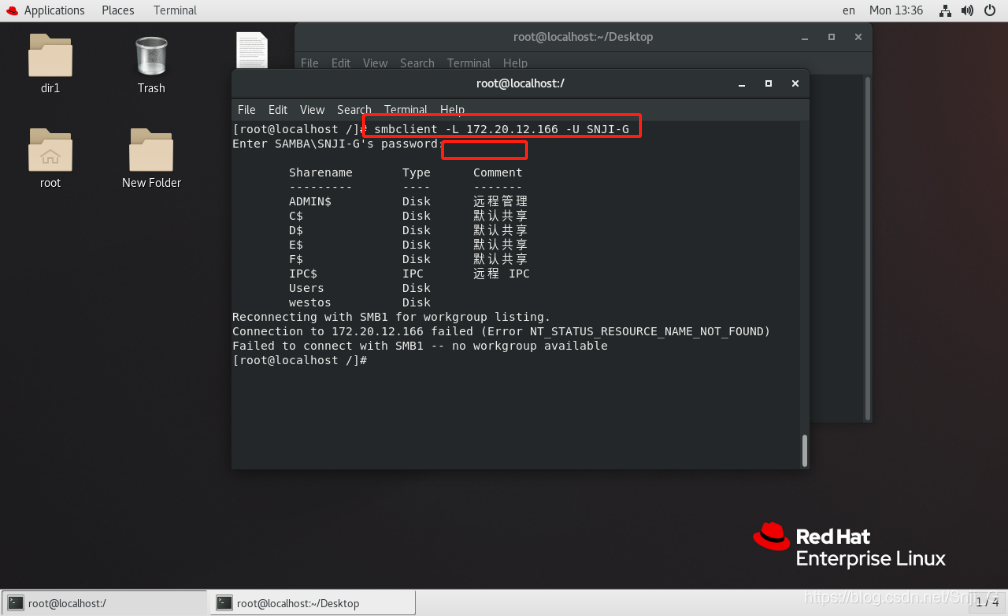
Task: Open File menu in background Desktop terminal
Action: [x=309, y=63]
